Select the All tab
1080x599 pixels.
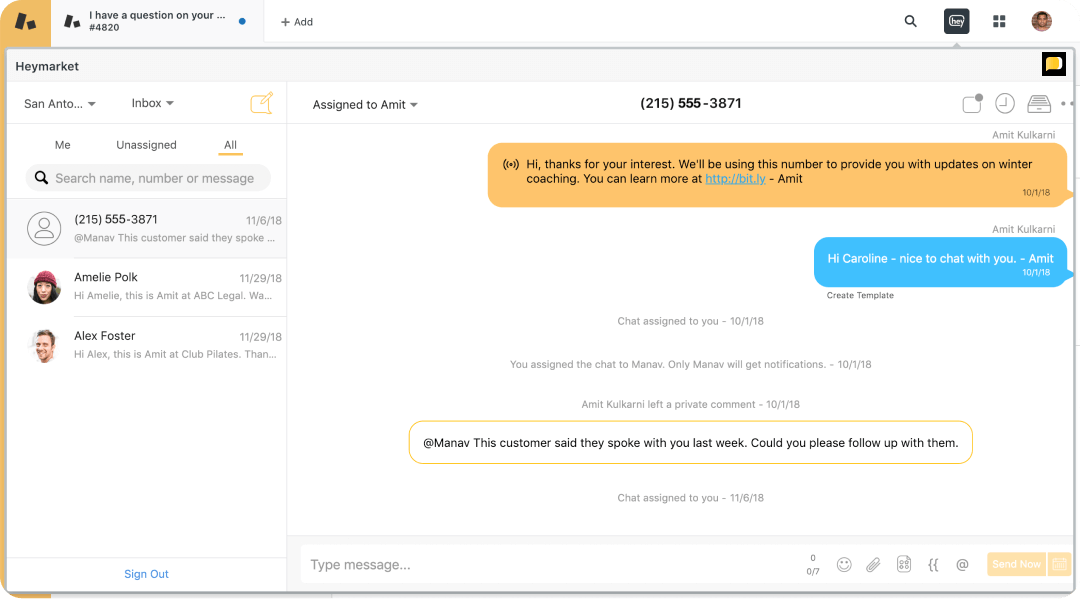tap(230, 145)
